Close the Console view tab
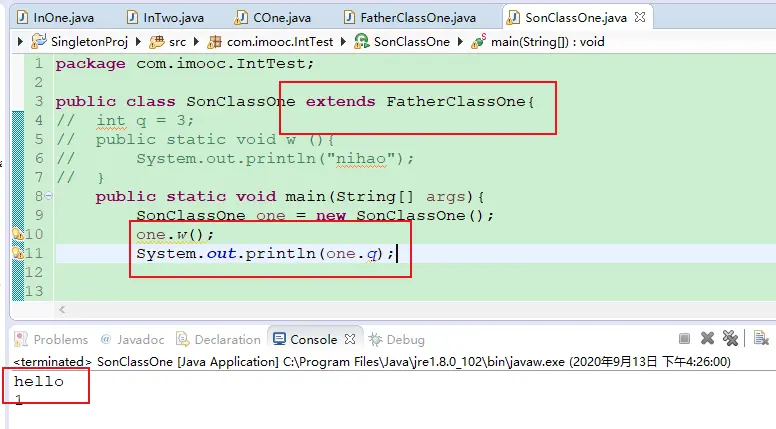This screenshot has height=429, width=776. point(350,339)
